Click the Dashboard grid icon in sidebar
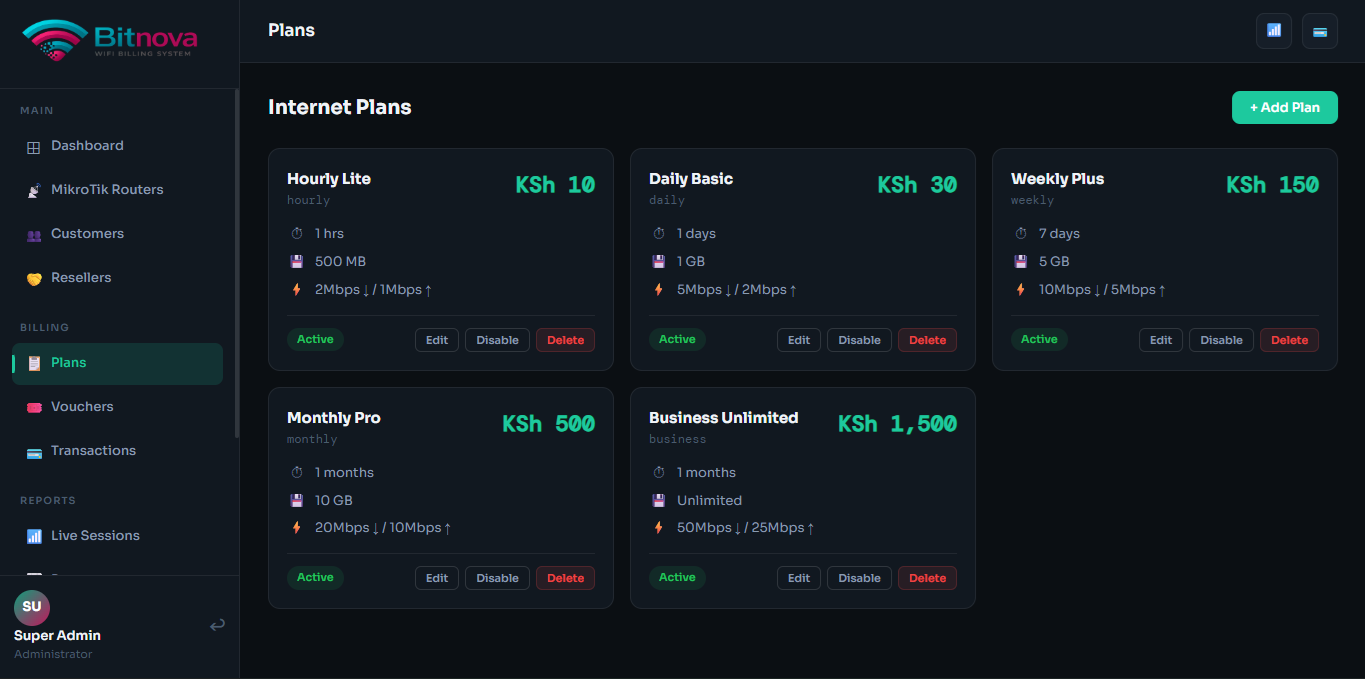Viewport: 1365px width, 679px height. (x=34, y=146)
